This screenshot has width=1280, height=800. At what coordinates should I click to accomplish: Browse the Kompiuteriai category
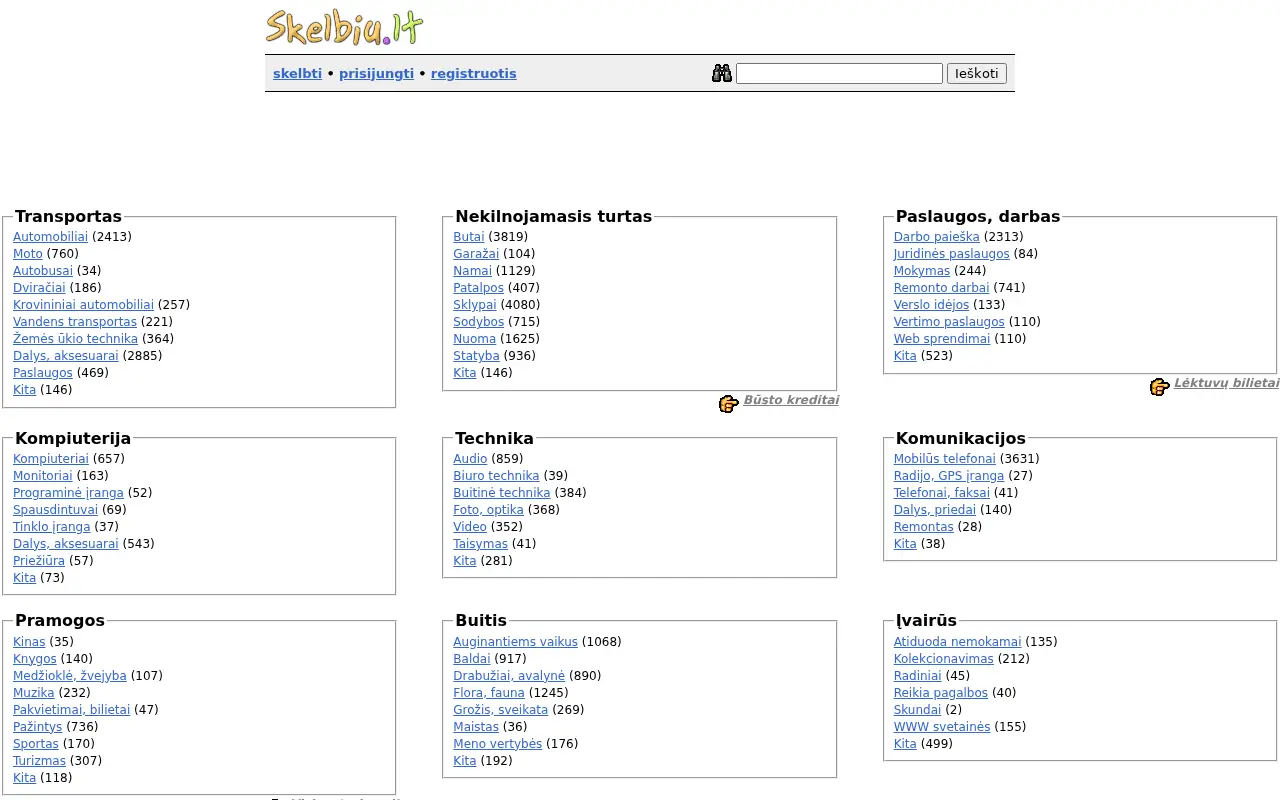[x=51, y=459]
